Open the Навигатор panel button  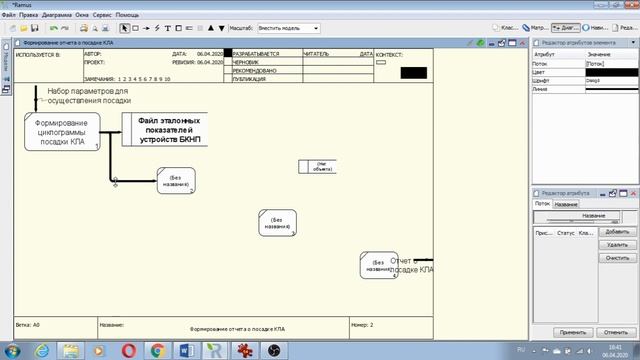pos(595,28)
